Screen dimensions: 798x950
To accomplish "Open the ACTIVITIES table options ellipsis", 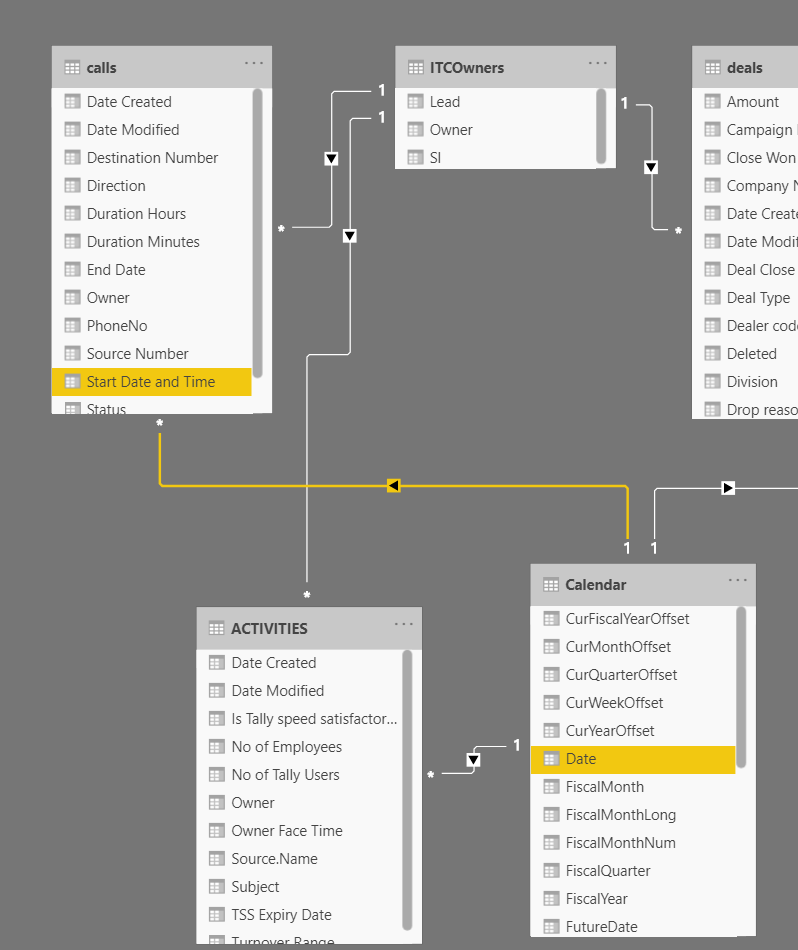I will 404,624.
